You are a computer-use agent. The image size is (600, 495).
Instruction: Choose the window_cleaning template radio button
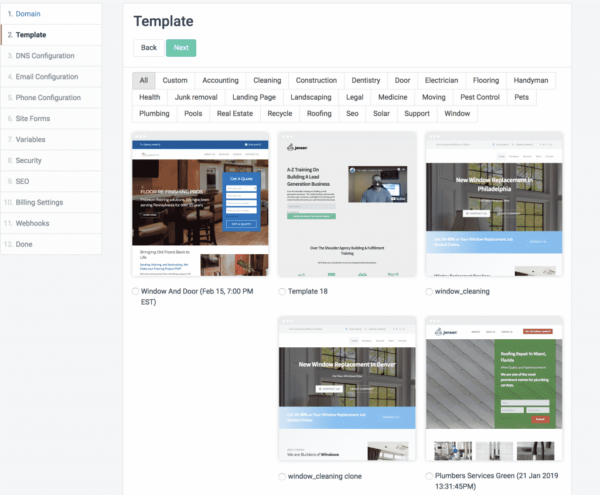pos(429,291)
